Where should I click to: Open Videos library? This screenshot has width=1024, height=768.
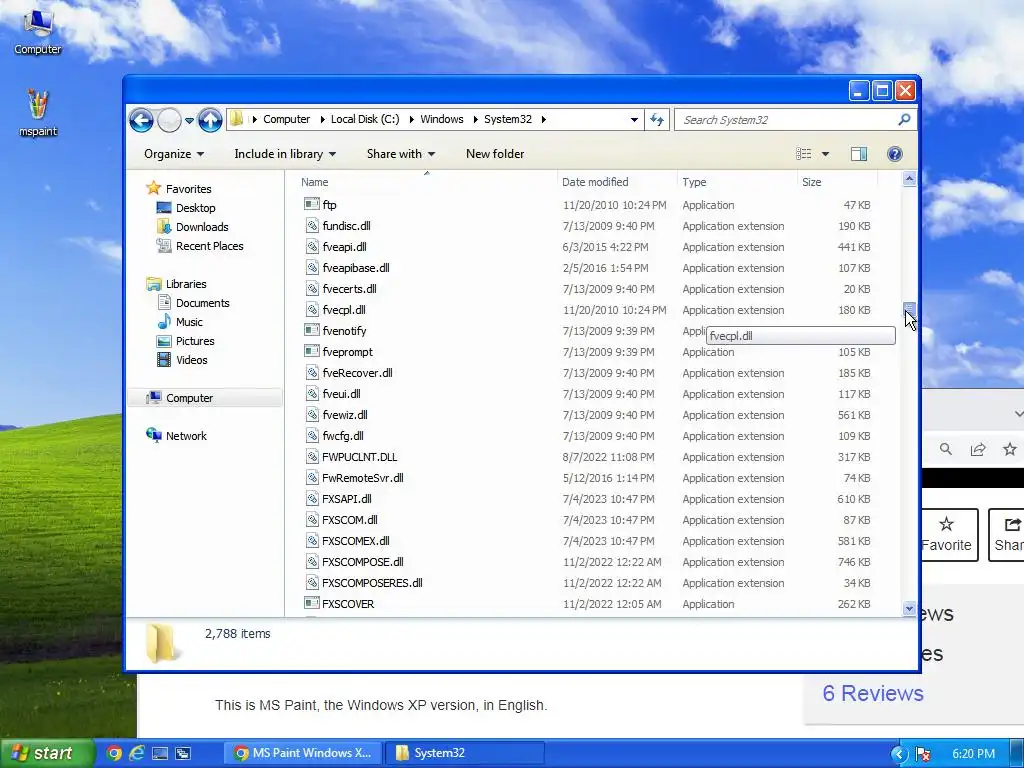[191, 360]
